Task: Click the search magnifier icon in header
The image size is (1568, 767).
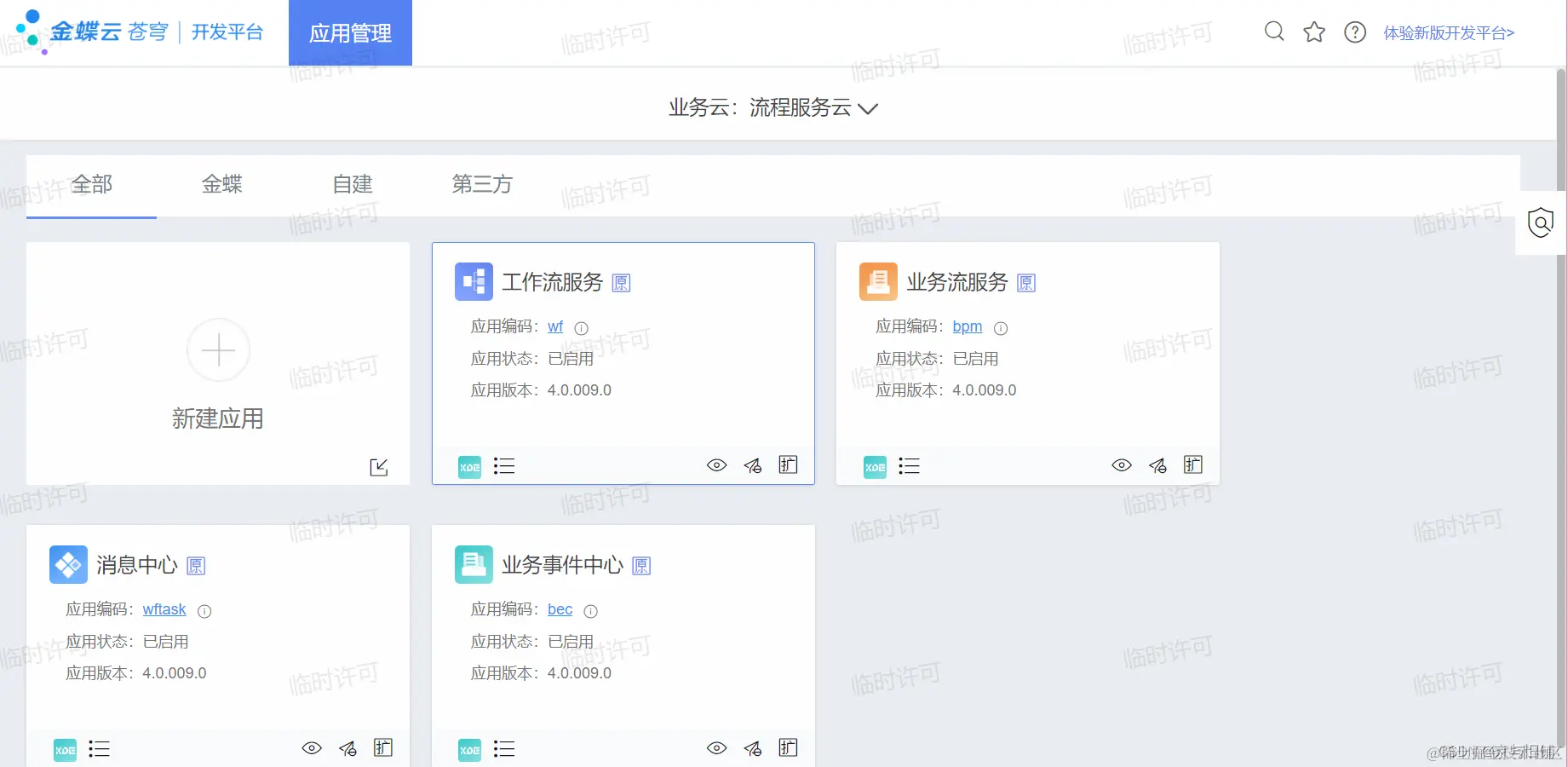Action: (x=1274, y=32)
